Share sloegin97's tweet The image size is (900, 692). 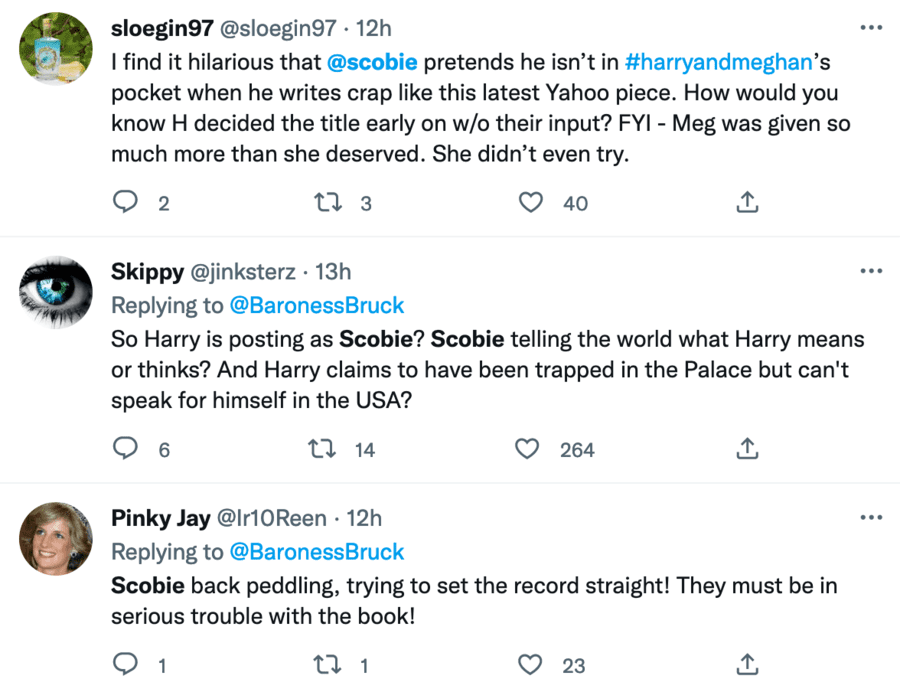[746, 203]
